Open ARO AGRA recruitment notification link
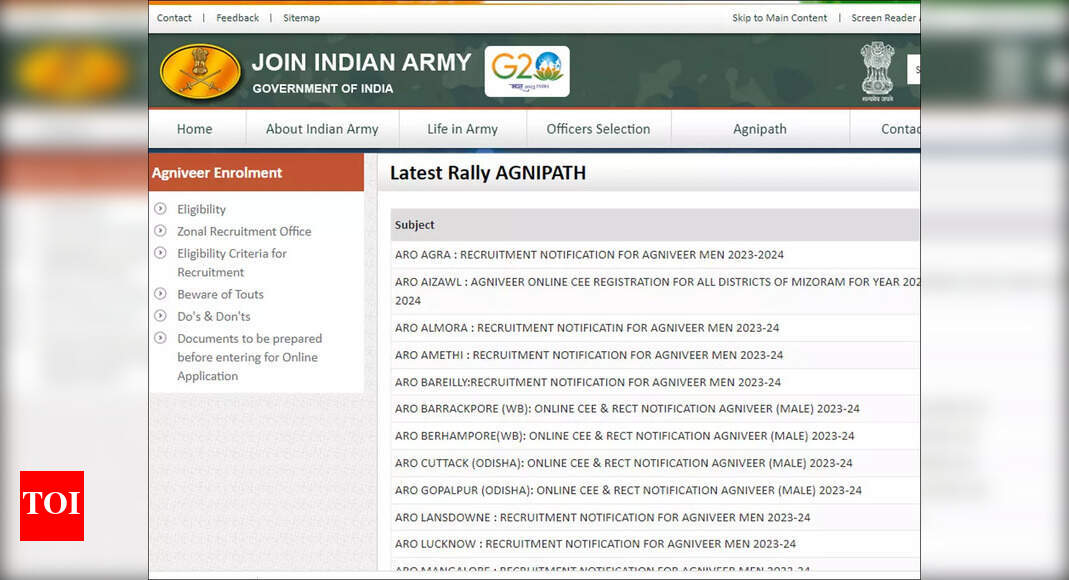Viewport: 1069px width, 580px height. click(589, 254)
